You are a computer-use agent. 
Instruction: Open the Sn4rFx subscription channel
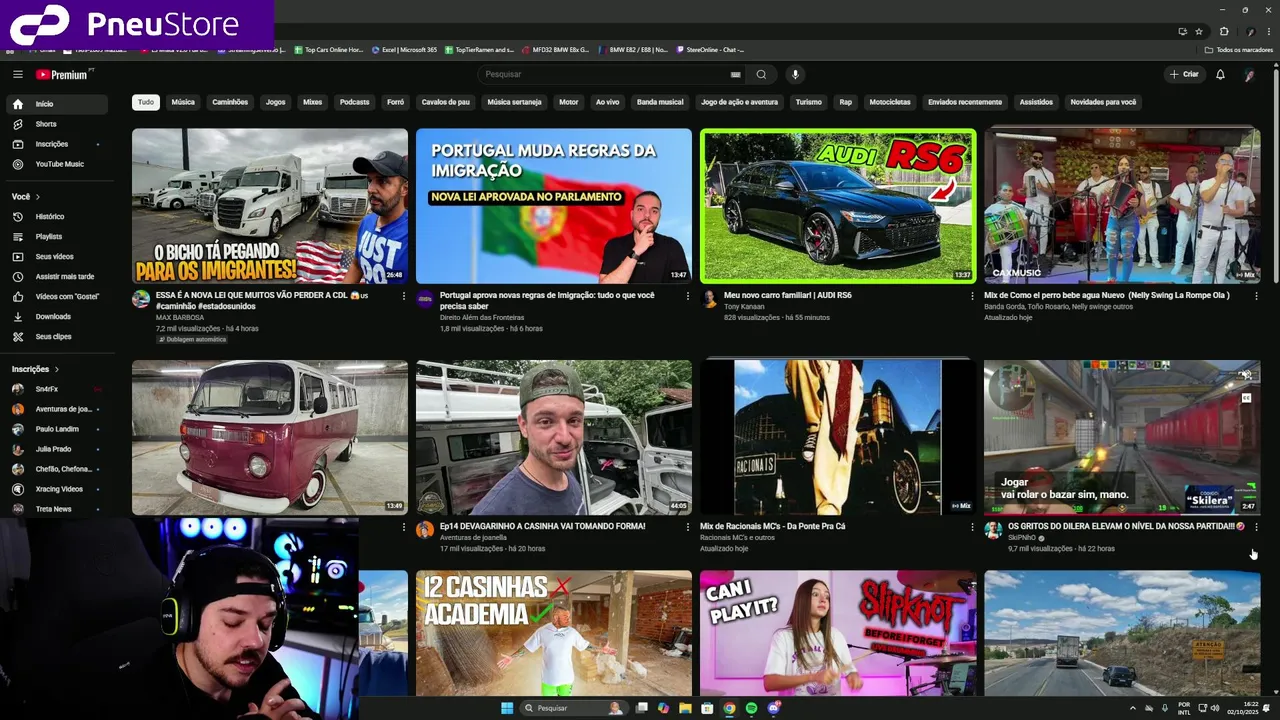tap(56, 389)
